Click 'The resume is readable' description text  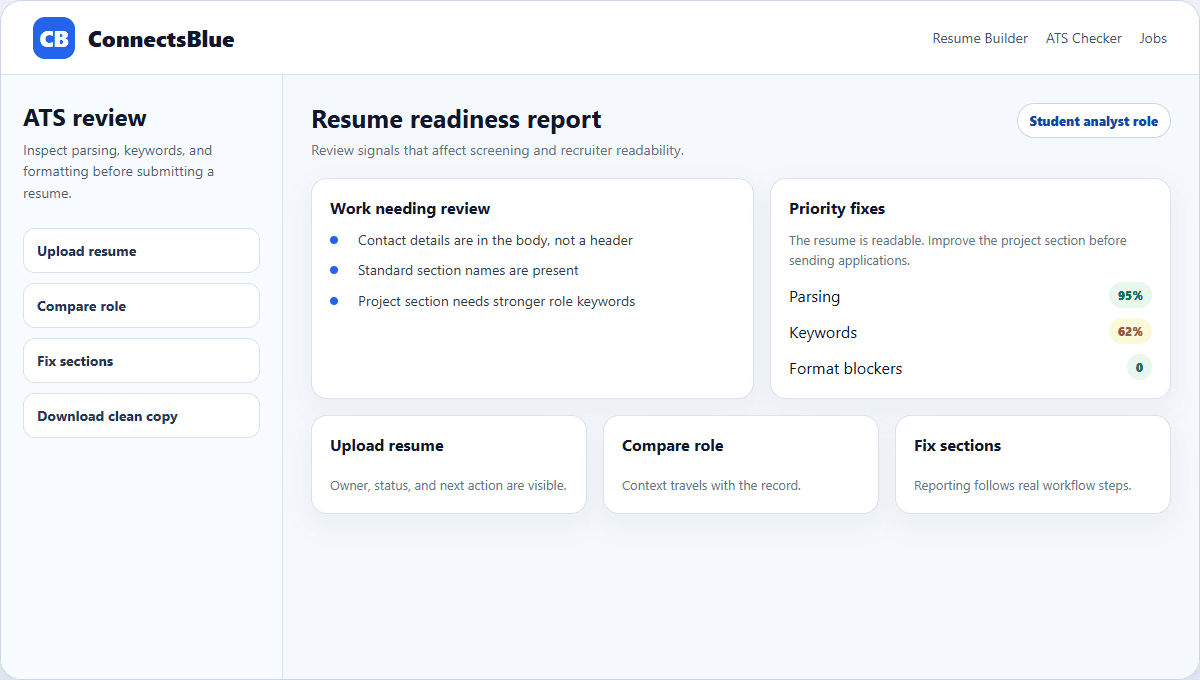957,250
